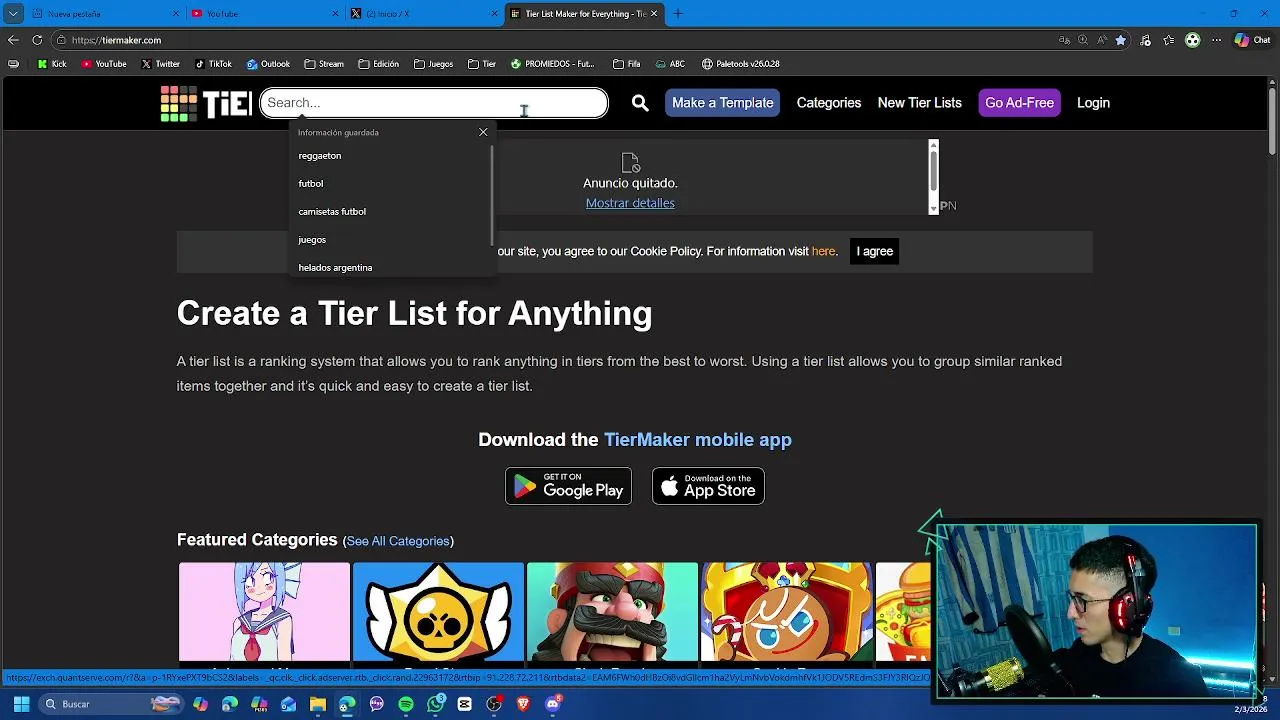Image resolution: width=1280 pixels, height=720 pixels.
Task: Click the translate page icon
Action: (x=1064, y=40)
